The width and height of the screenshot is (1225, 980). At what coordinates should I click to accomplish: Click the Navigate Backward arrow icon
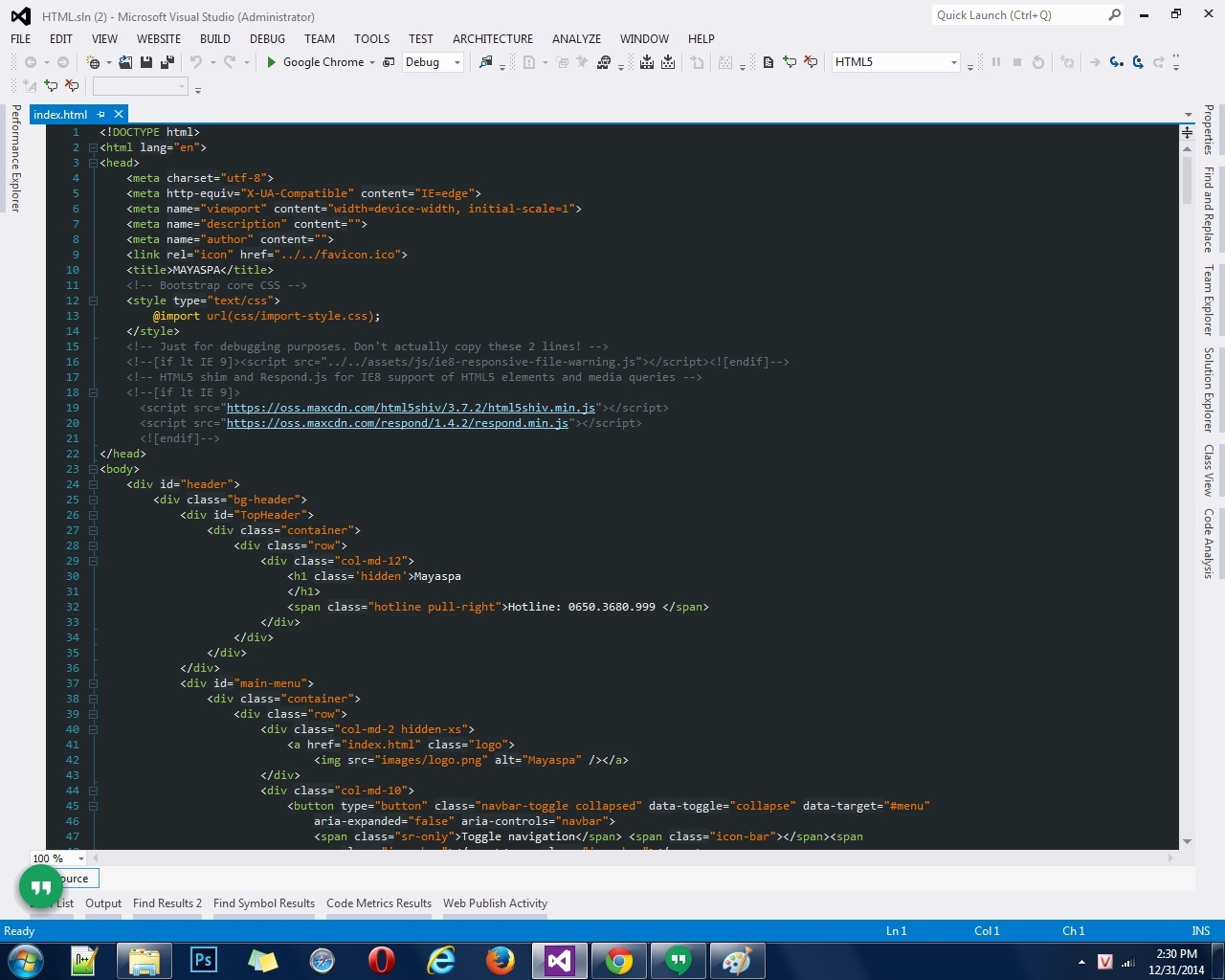(x=31, y=62)
